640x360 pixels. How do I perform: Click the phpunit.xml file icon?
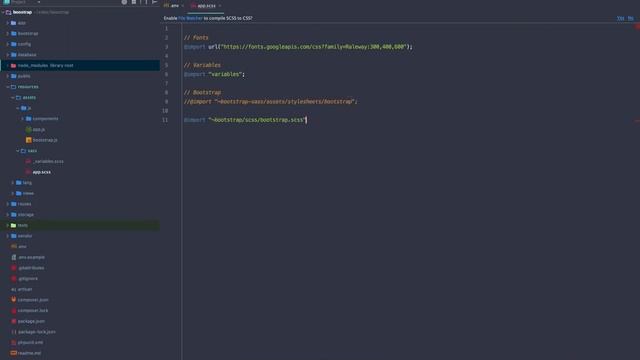point(13,342)
